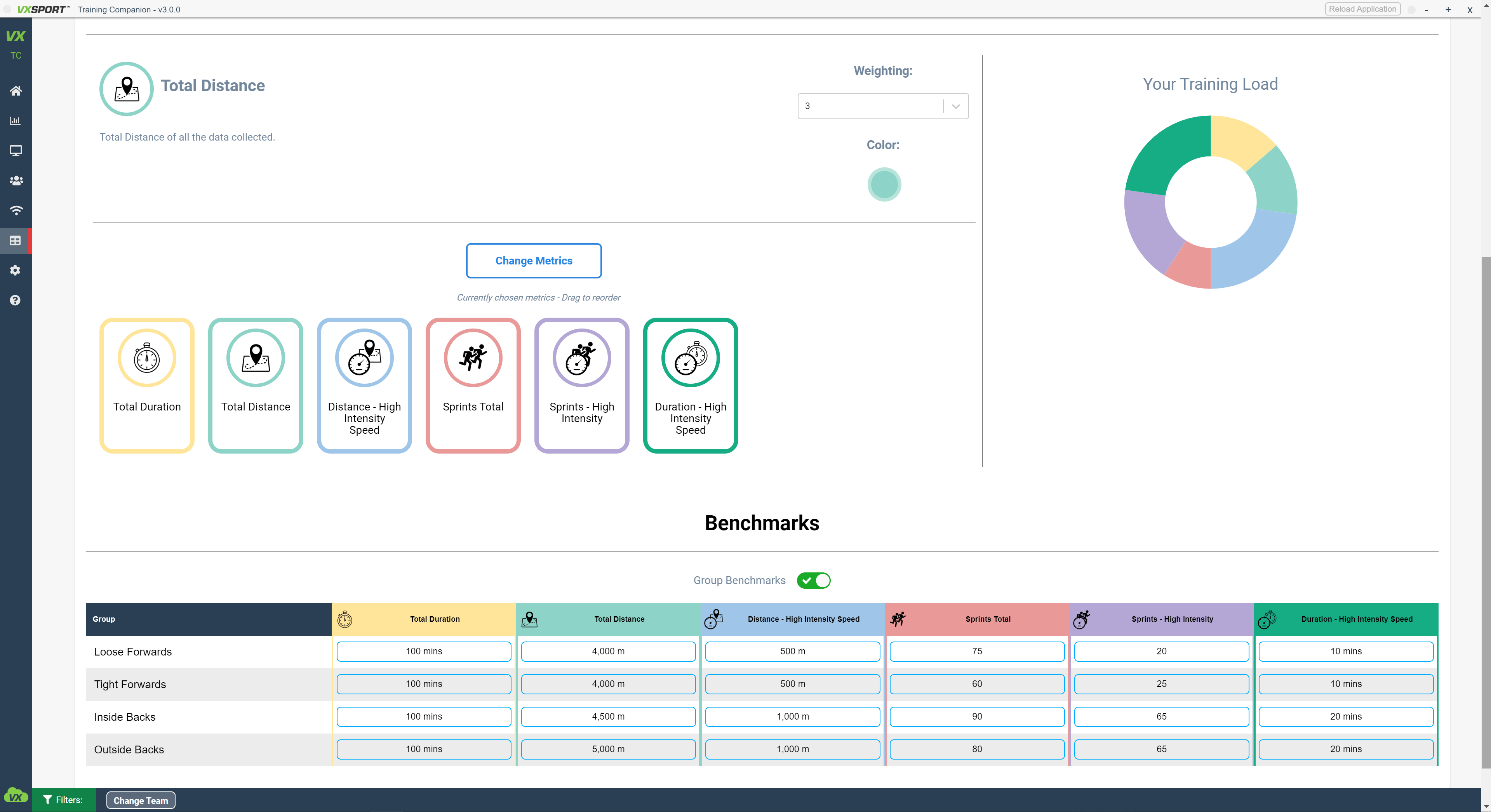Select the Total Duration stopwatch metric card
This screenshot has width=1491, height=812.
click(x=146, y=385)
